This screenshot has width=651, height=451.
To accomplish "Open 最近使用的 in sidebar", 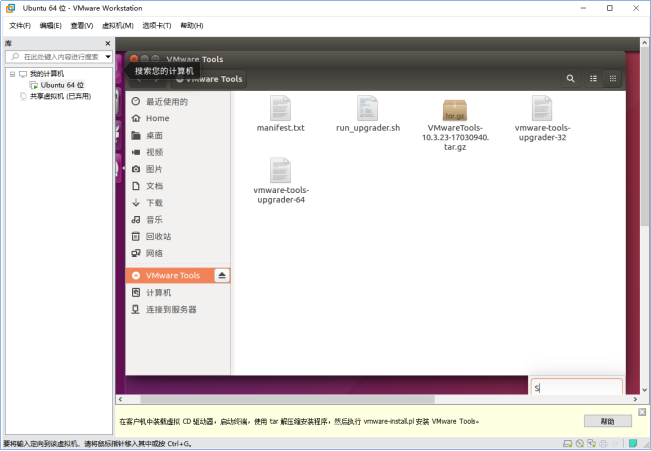I will click(x=178, y=102).
